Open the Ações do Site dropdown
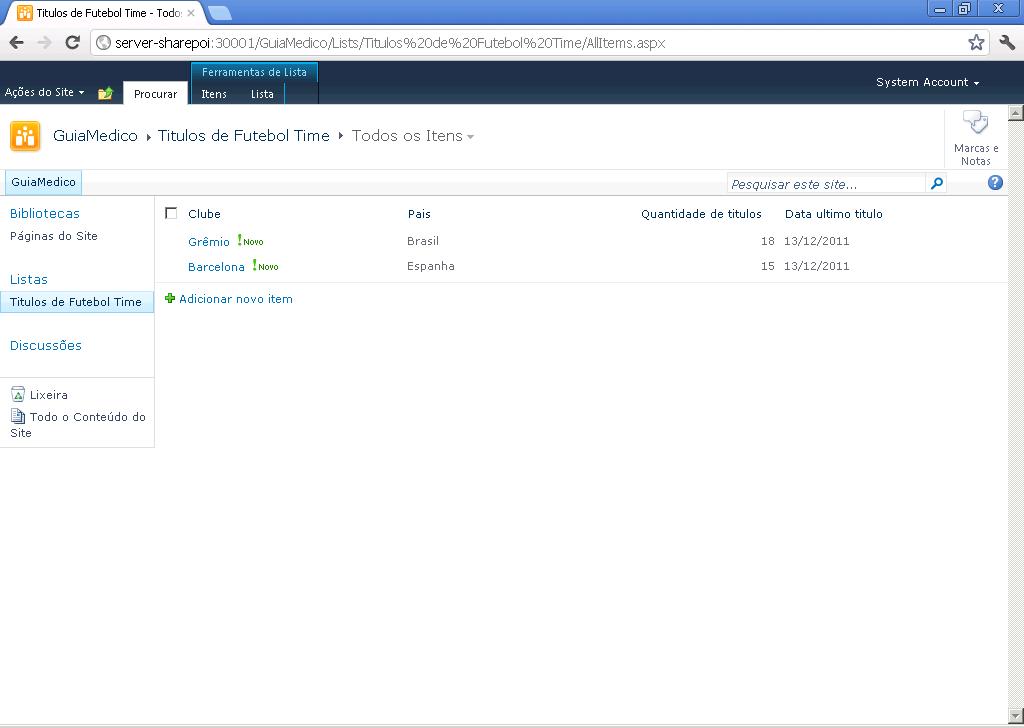 coord(44,91)
